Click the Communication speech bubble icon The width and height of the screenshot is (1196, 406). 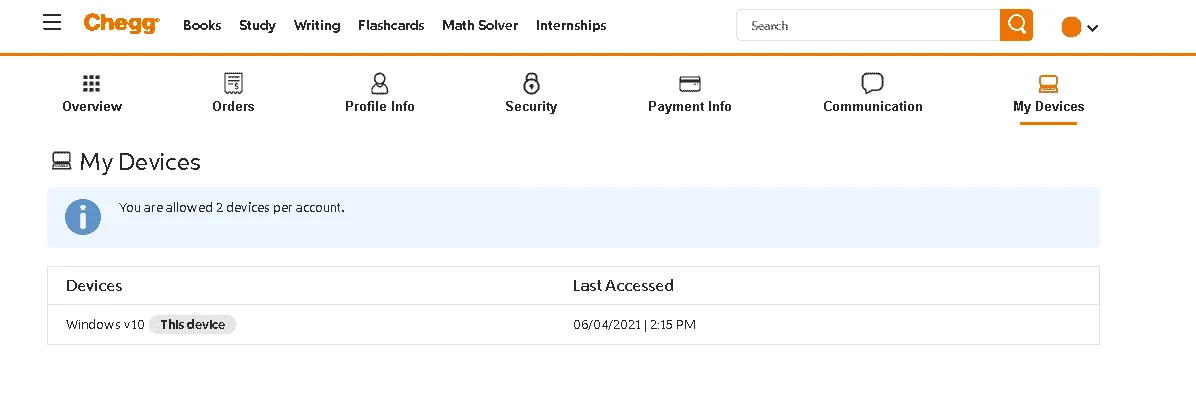click(872, 82)
